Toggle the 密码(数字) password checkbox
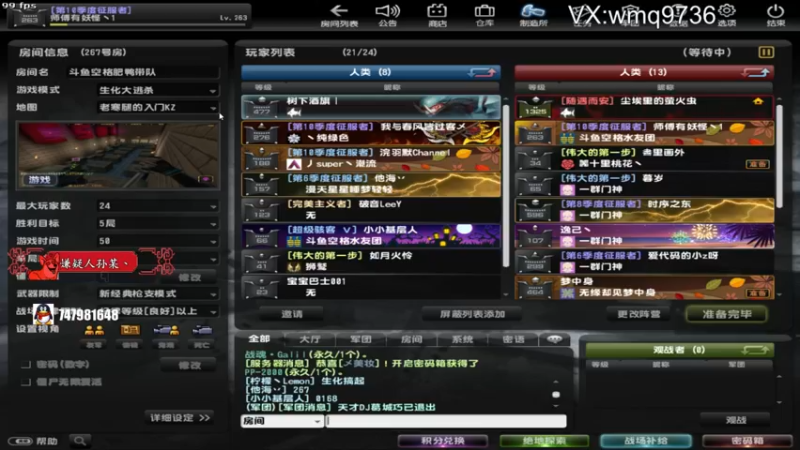The height and width of the screenshot is (450, 800). point(26,364)
